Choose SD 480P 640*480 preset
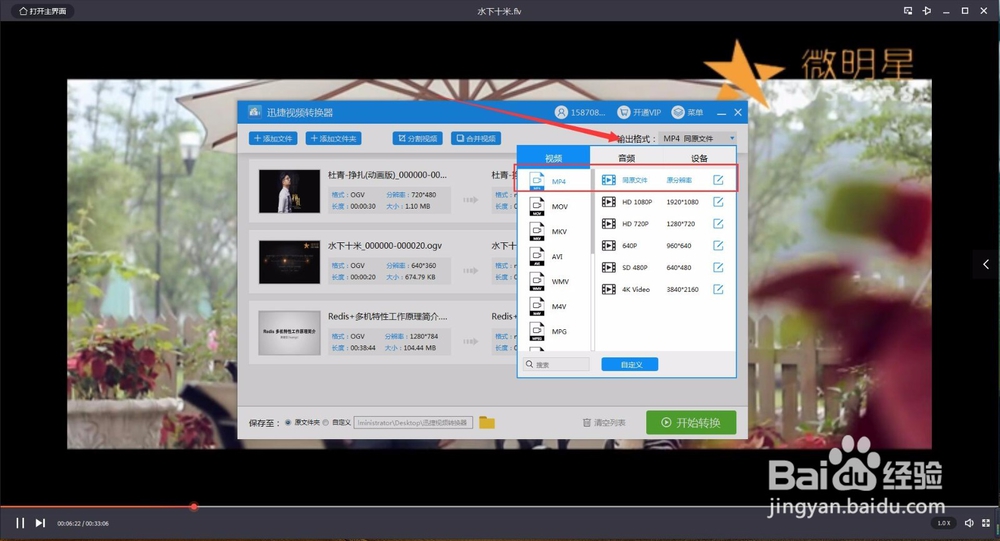 (663, 267)
